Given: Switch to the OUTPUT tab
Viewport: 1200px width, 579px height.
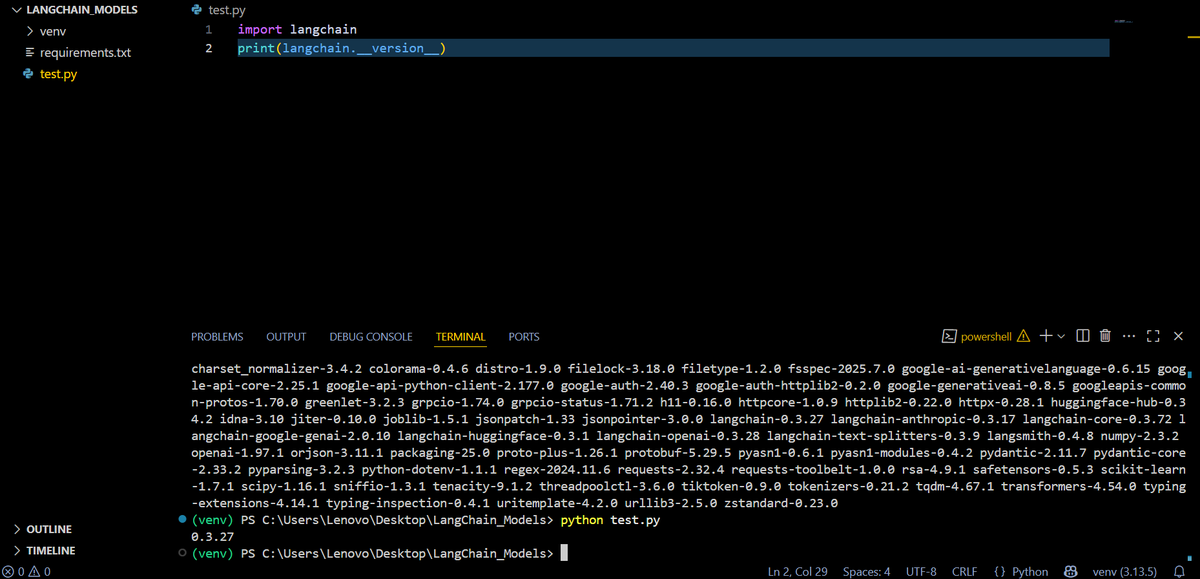Looking at the screenshot, I should (286, 337).
